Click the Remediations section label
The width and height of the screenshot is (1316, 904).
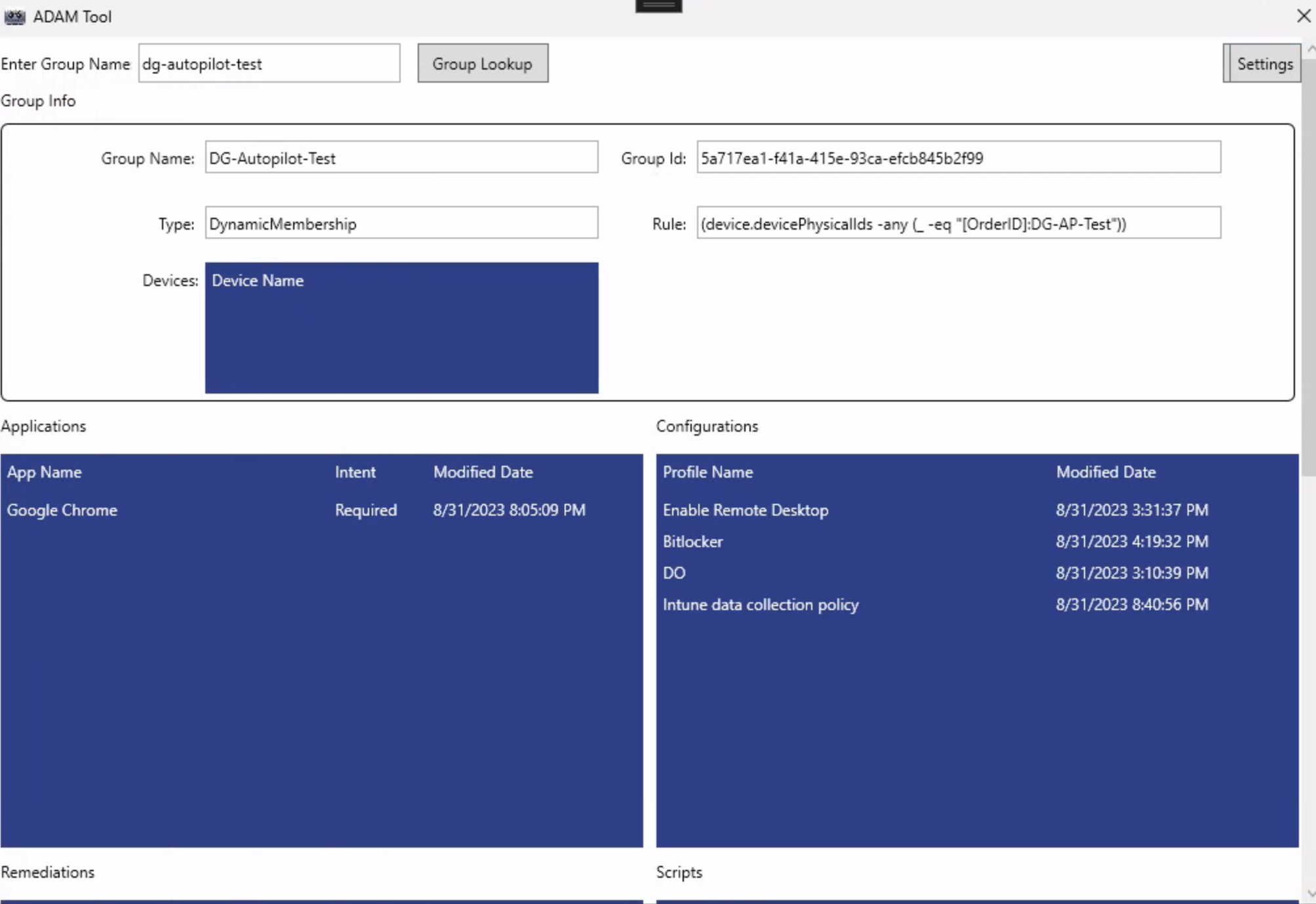coord(47,872)
